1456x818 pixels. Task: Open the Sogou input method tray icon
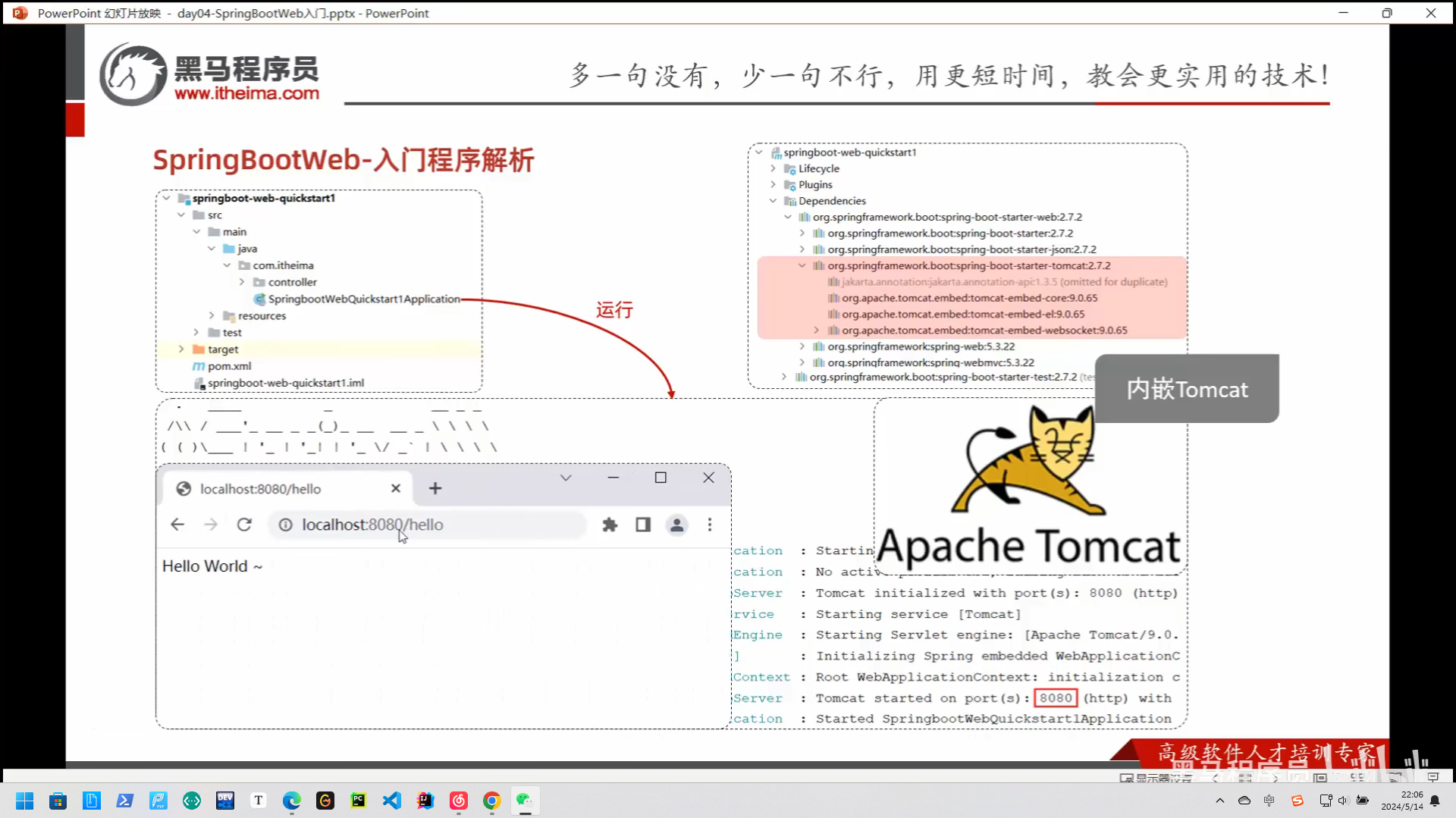pyautogui.click(x=1298, y=801)
